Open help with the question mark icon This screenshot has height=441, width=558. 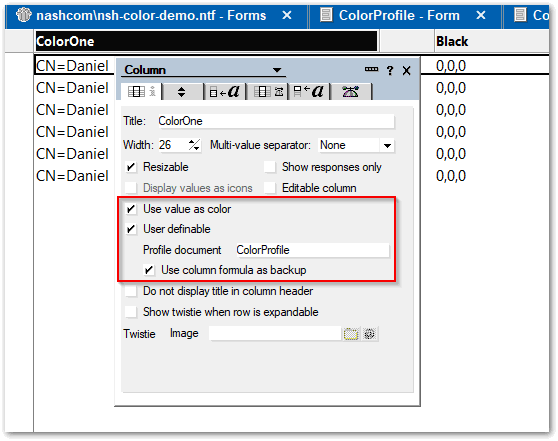(390, 70)
